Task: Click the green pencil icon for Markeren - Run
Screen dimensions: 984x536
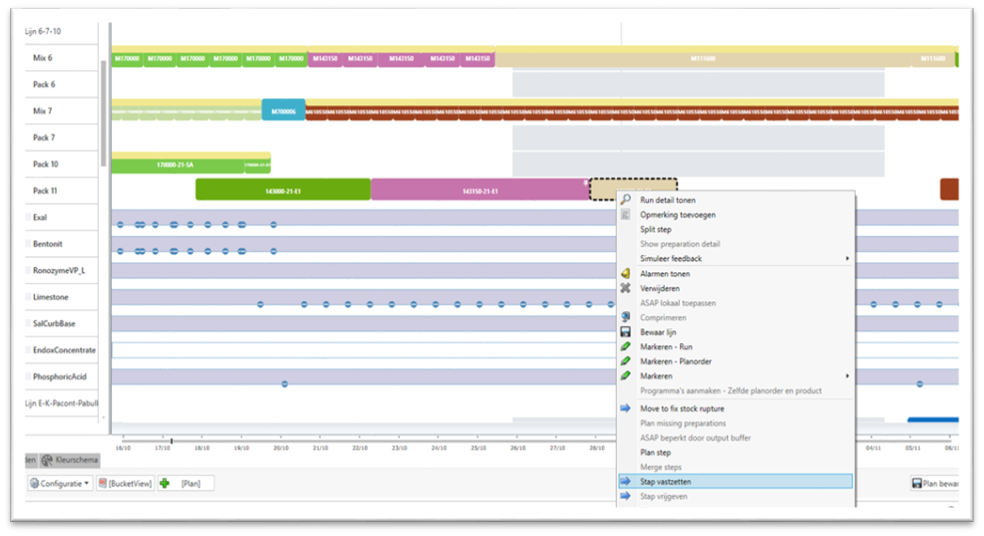Action: [626, 347]
